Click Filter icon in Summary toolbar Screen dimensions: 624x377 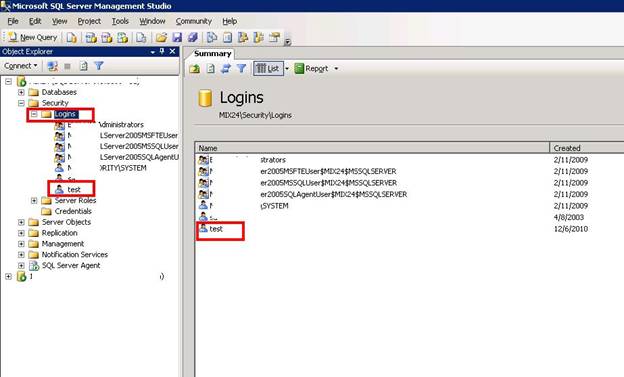coord(241,68)
